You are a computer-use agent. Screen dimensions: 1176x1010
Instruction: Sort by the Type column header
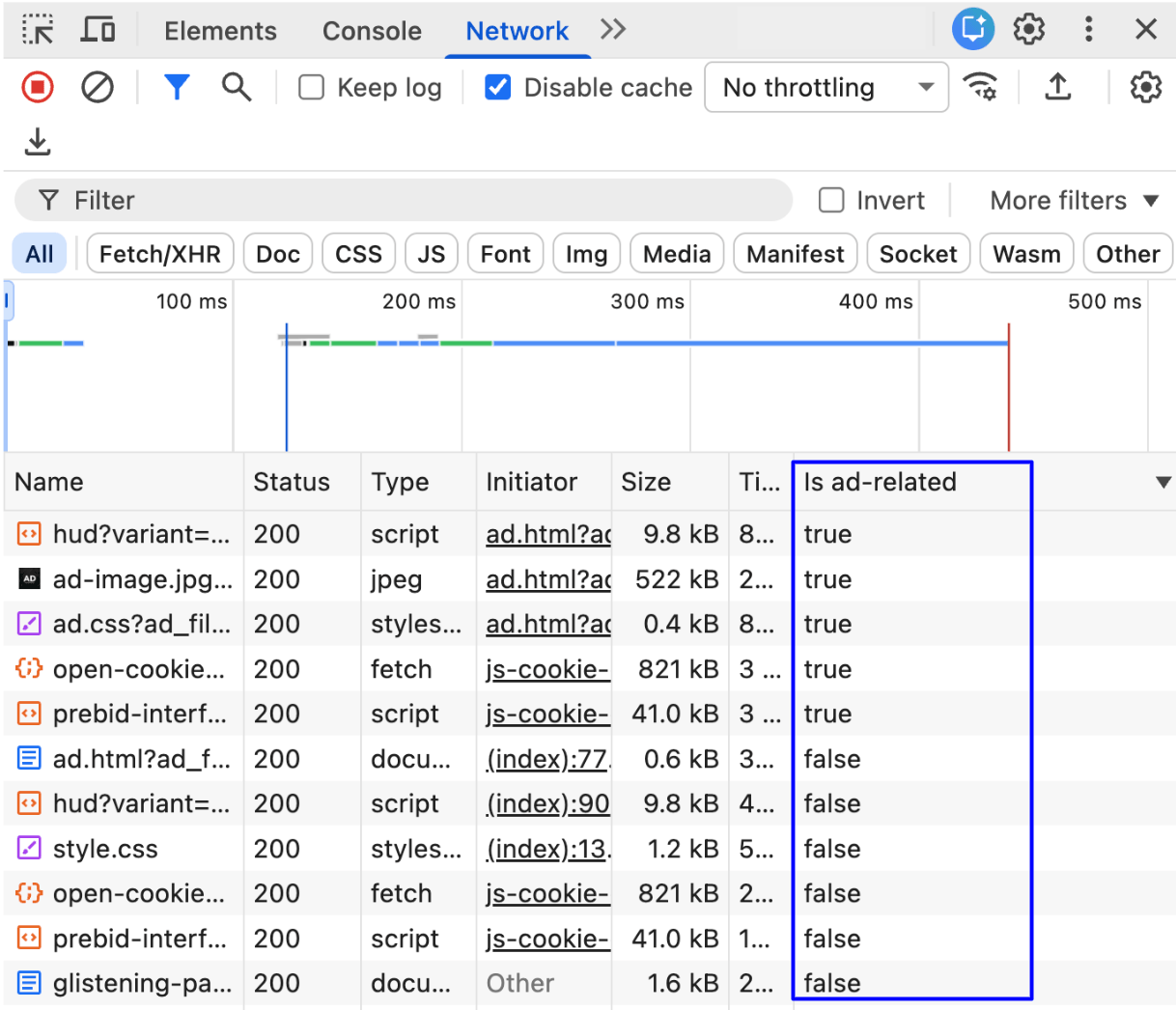(418, 482)
